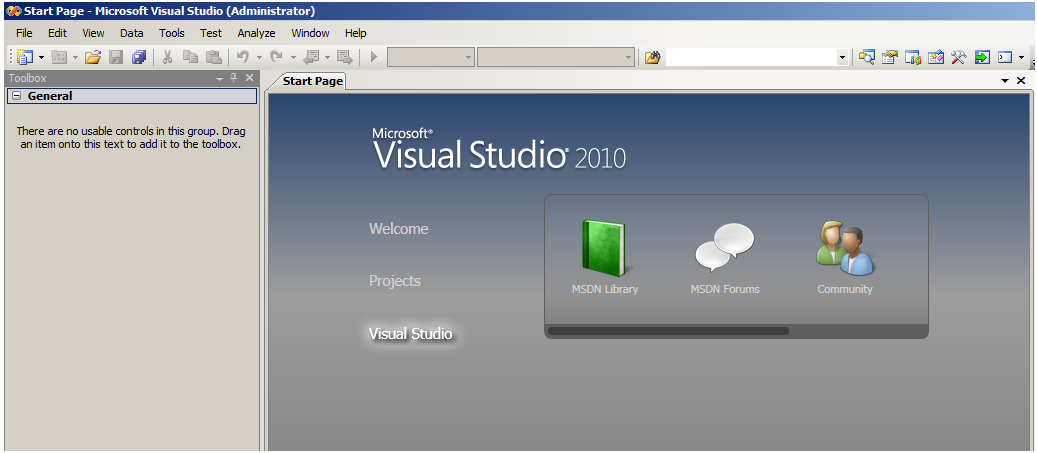Open the Find combo box dropdown arrow
The image size is (1037, 453).
coord(842,58)
